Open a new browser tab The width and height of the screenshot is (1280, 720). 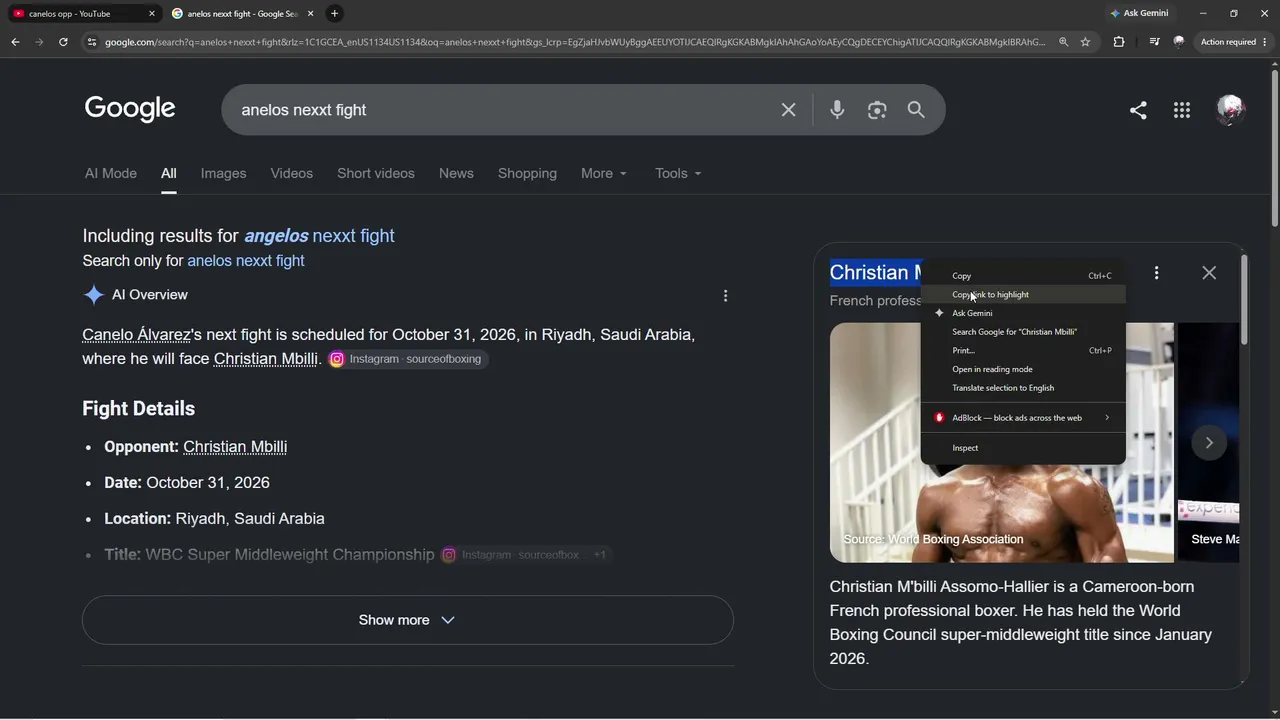click(334, 14)
